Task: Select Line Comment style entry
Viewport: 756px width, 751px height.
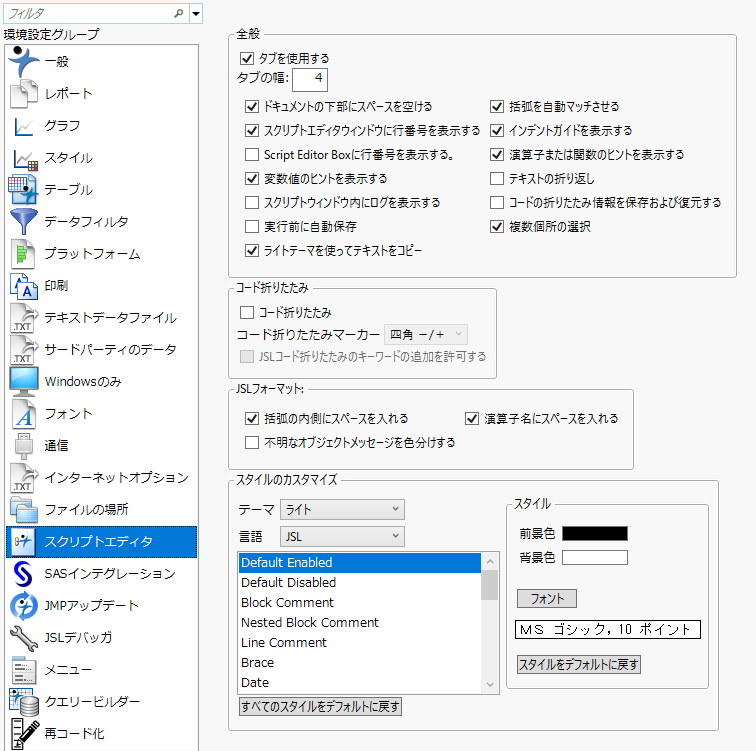Action: point(360,643)
